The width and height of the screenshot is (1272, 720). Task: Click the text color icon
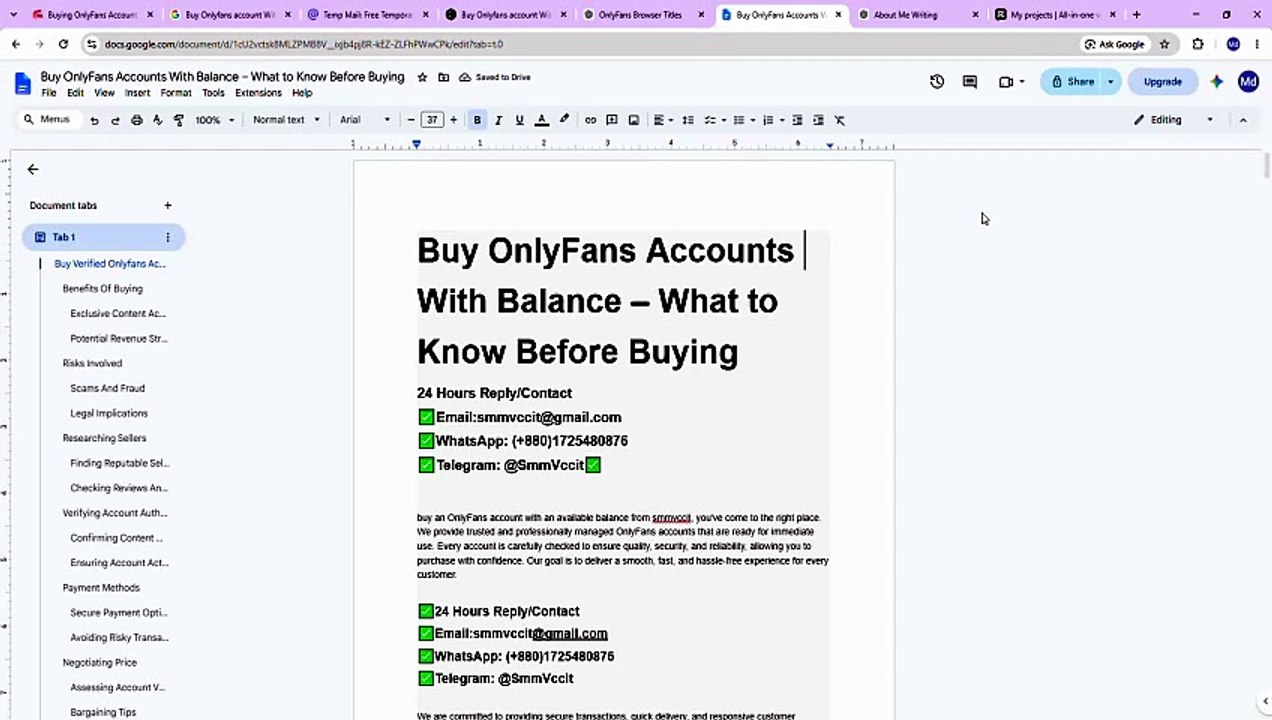pos(541,120)
